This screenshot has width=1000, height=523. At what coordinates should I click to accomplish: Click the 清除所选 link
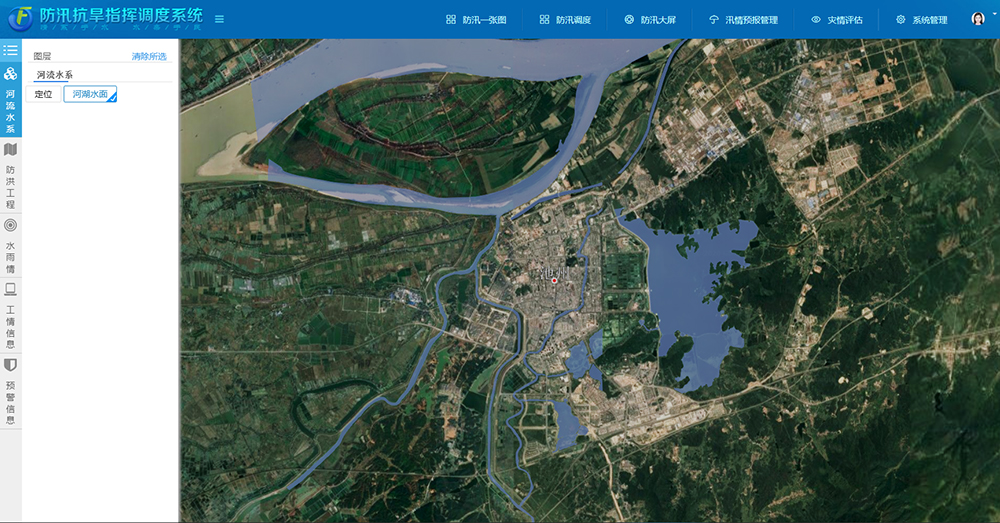[x=149, y=57]
